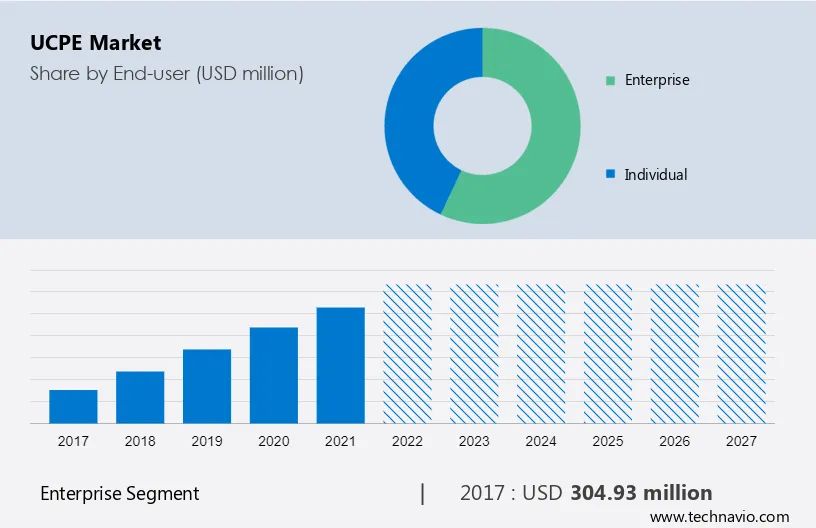Viewport: 816px width, 528px height.
Task: Select the Individual legend label
Action: tap(656, 174)
